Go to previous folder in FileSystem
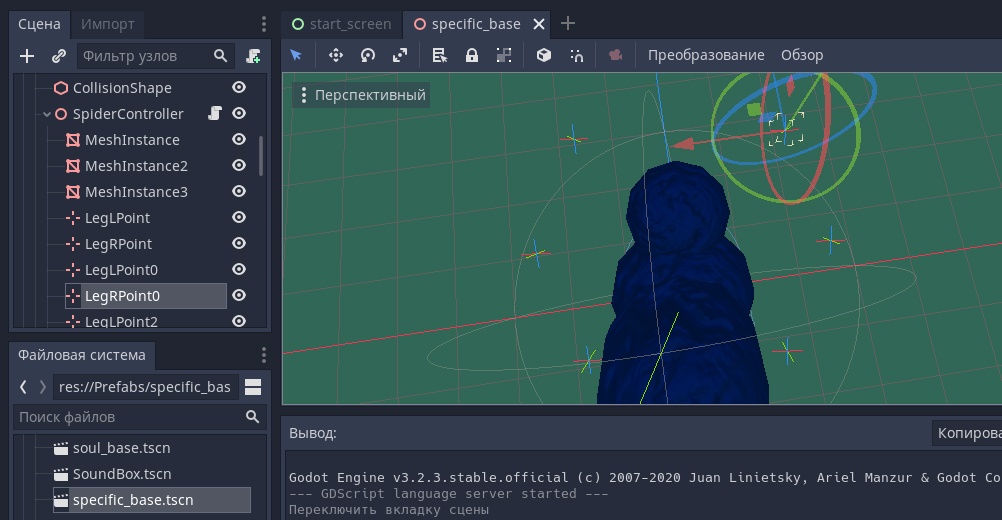 click(x=23, y=386)
